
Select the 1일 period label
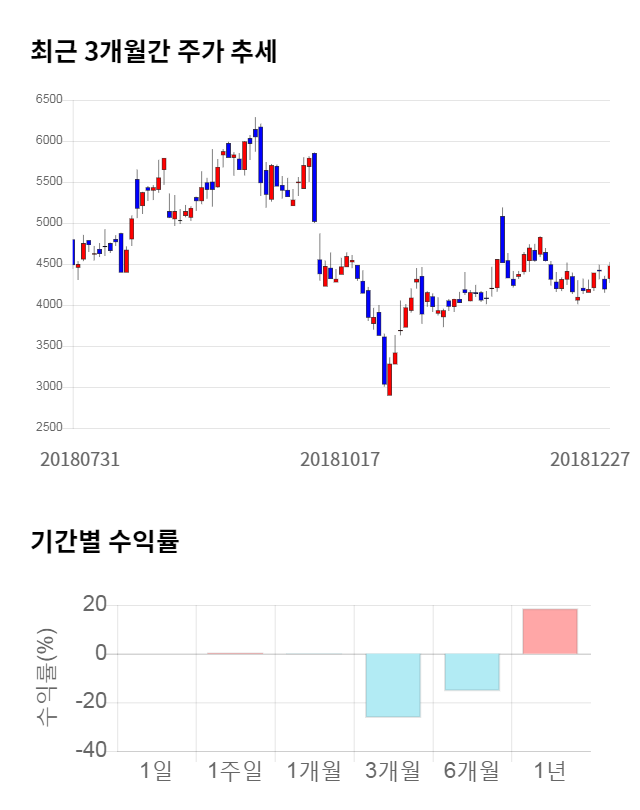pyautogui.click(x=156, y=771)
